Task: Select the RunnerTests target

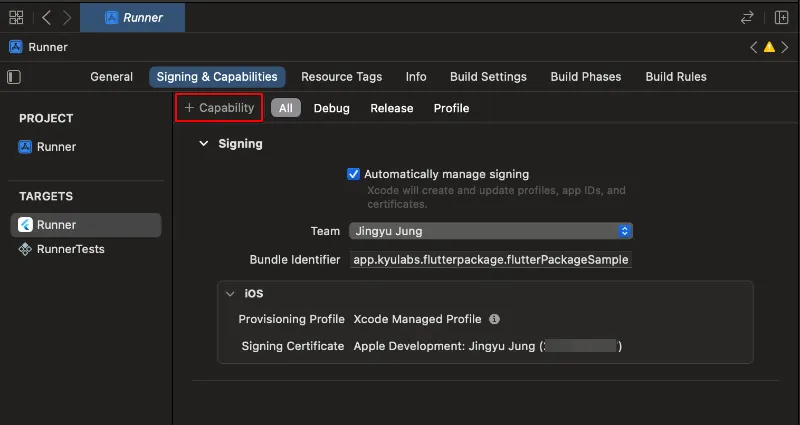Action: 70,249
